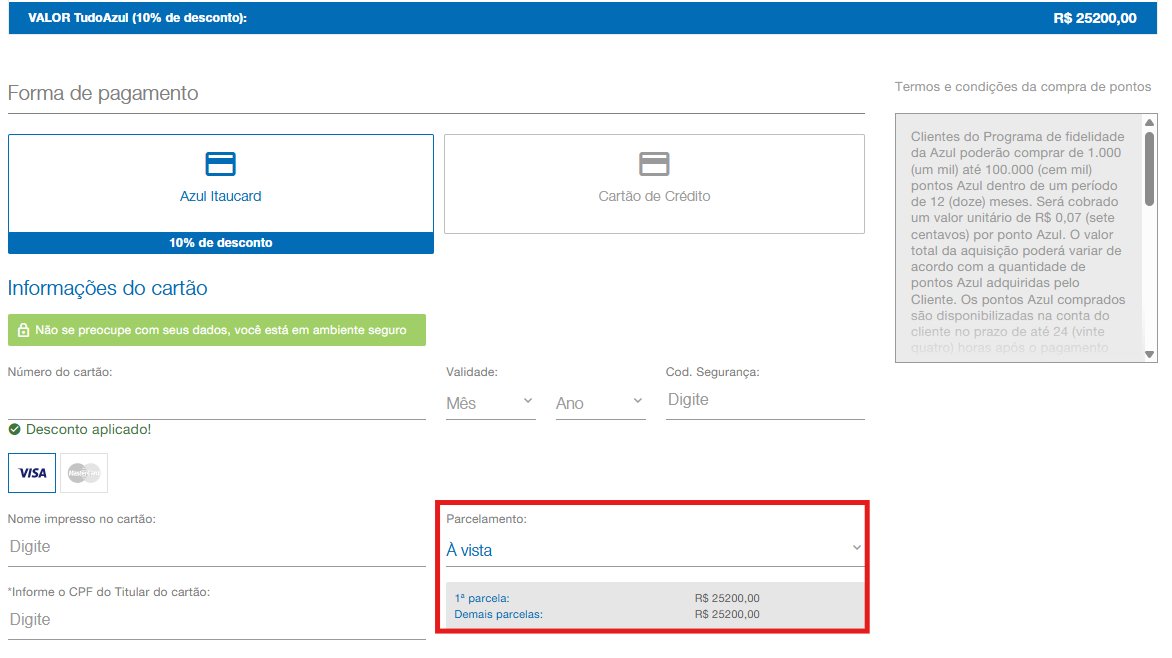Click the secure environment notice text

tap(220, 330)
